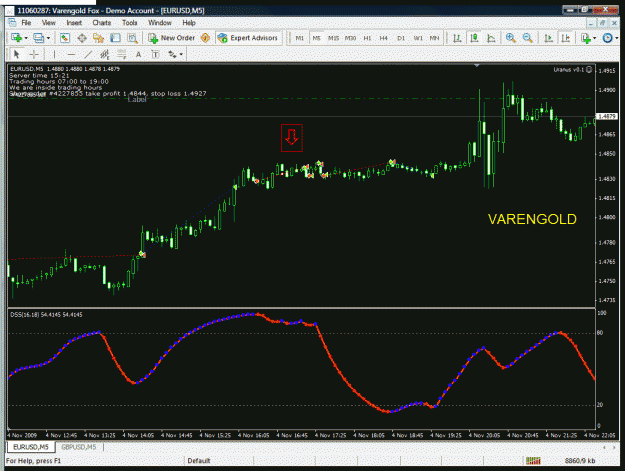Open the Arrows objects tool
The image size is (625, 471).
tap(172, 54)
